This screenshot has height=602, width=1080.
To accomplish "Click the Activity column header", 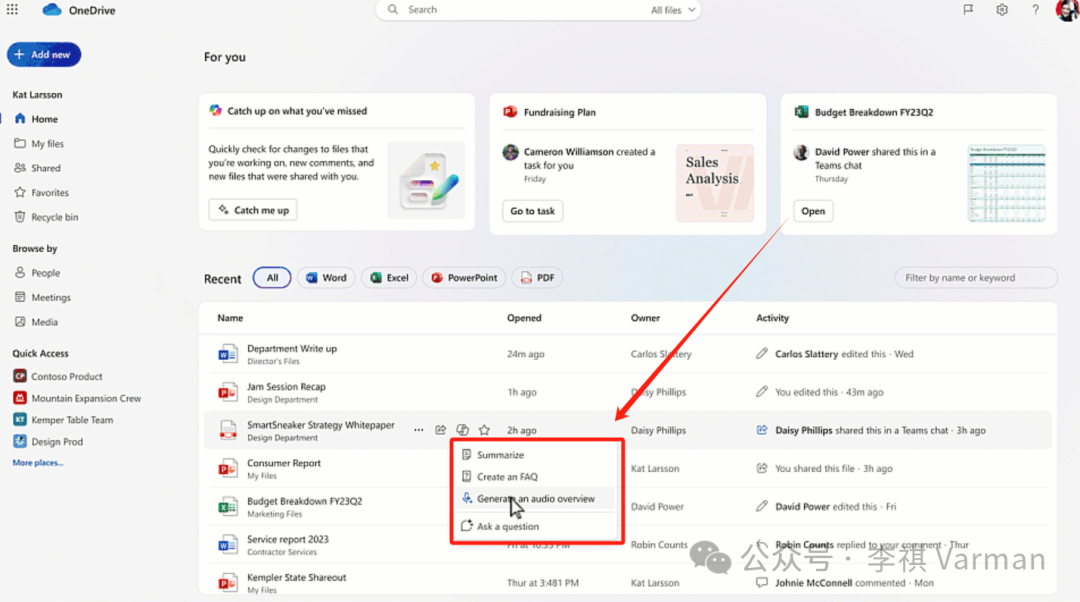I will (x=773, y=318).
